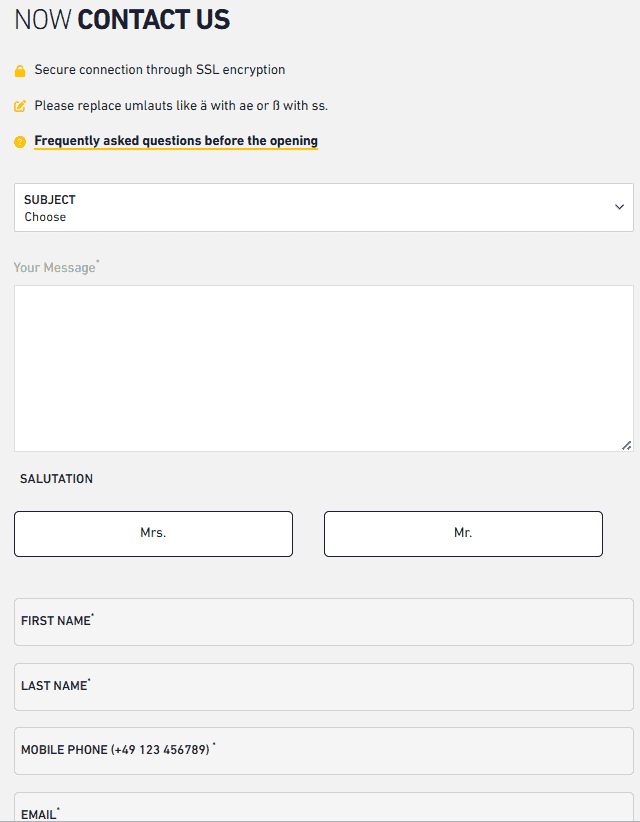Click the yellow pencil icon beside umlaut notice
The width and height of the screenshot is (640, 822).
[19, 105]
